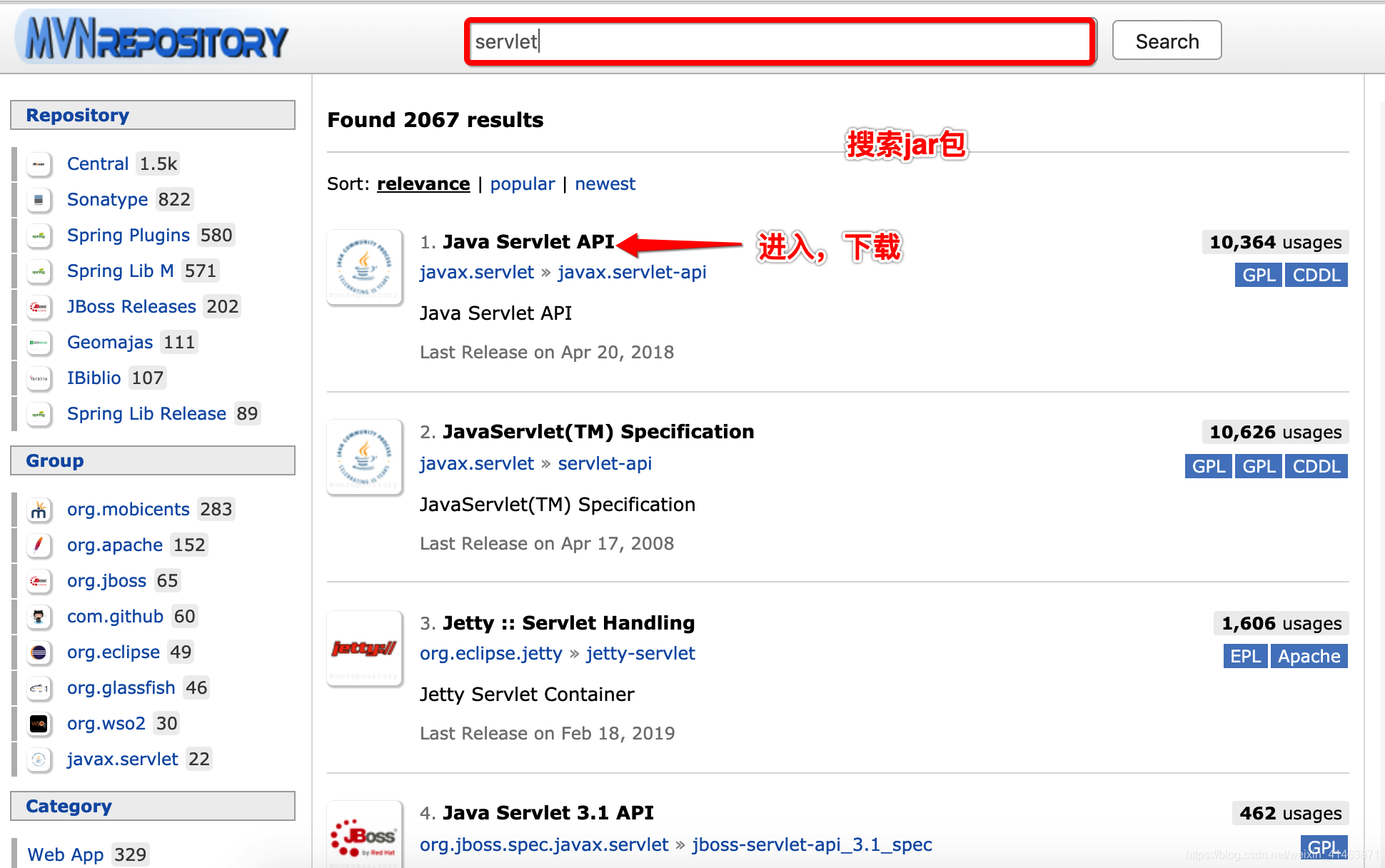The image size is (1385, 868).
Task: Click the com.github octocat icon
Action: pos(39,617)
